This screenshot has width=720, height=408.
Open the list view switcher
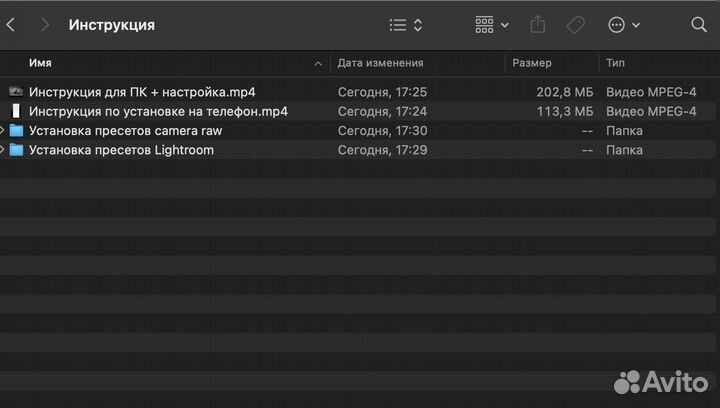[405, 25]
